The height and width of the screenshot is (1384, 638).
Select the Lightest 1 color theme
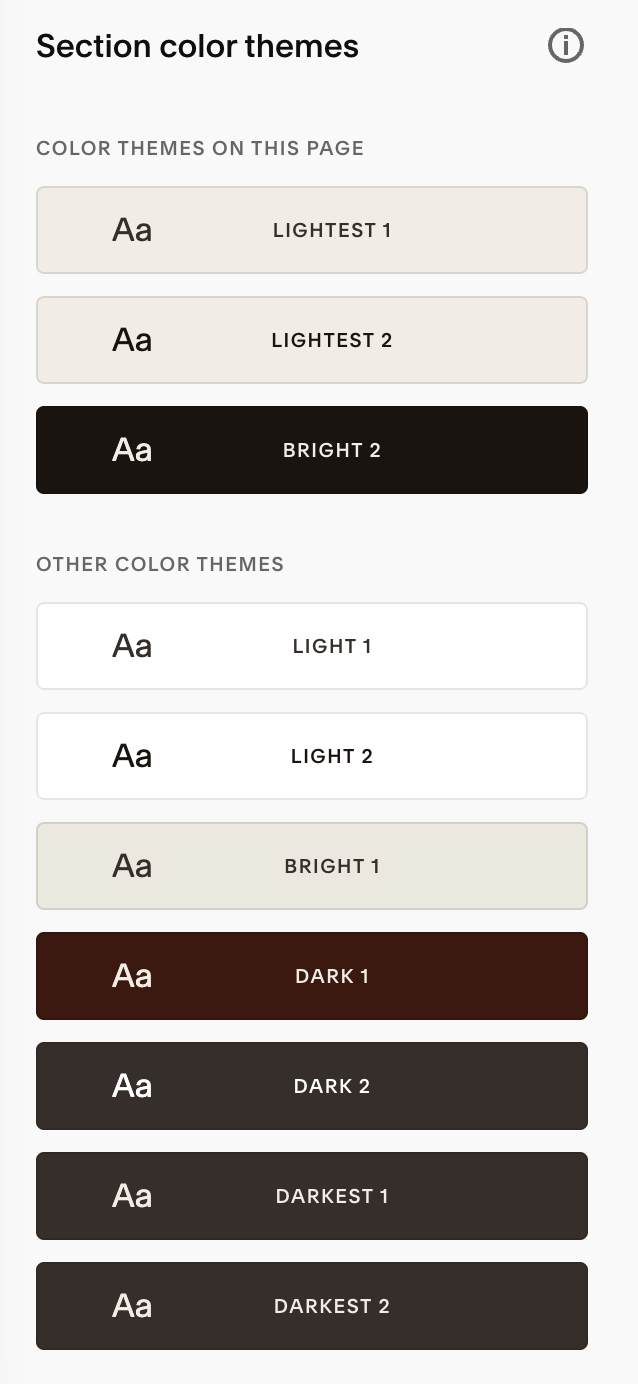[312, 230]
